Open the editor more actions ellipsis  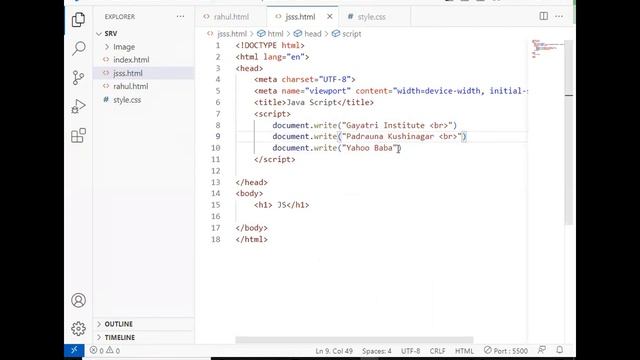(559, 16)
